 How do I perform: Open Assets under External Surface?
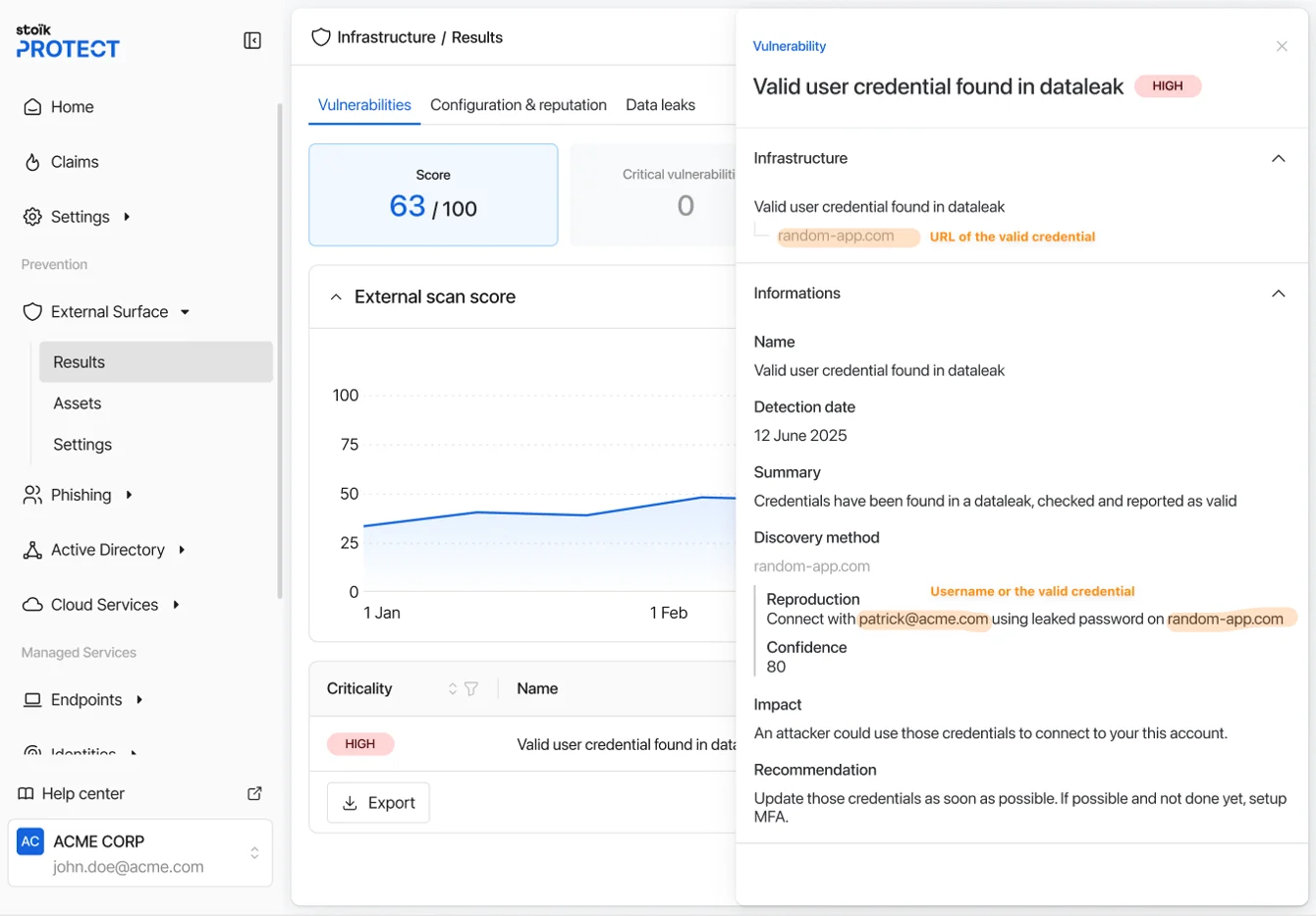78,404
